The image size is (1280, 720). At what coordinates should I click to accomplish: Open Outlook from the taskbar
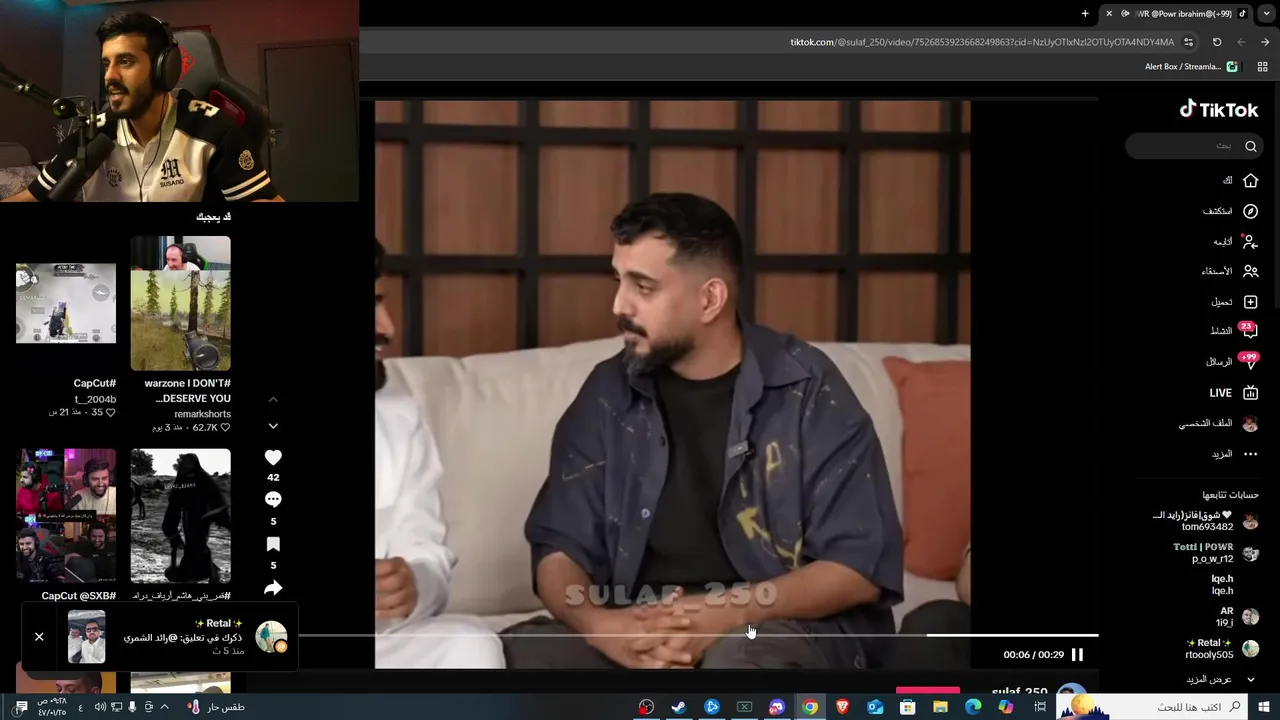coord(875,707)
